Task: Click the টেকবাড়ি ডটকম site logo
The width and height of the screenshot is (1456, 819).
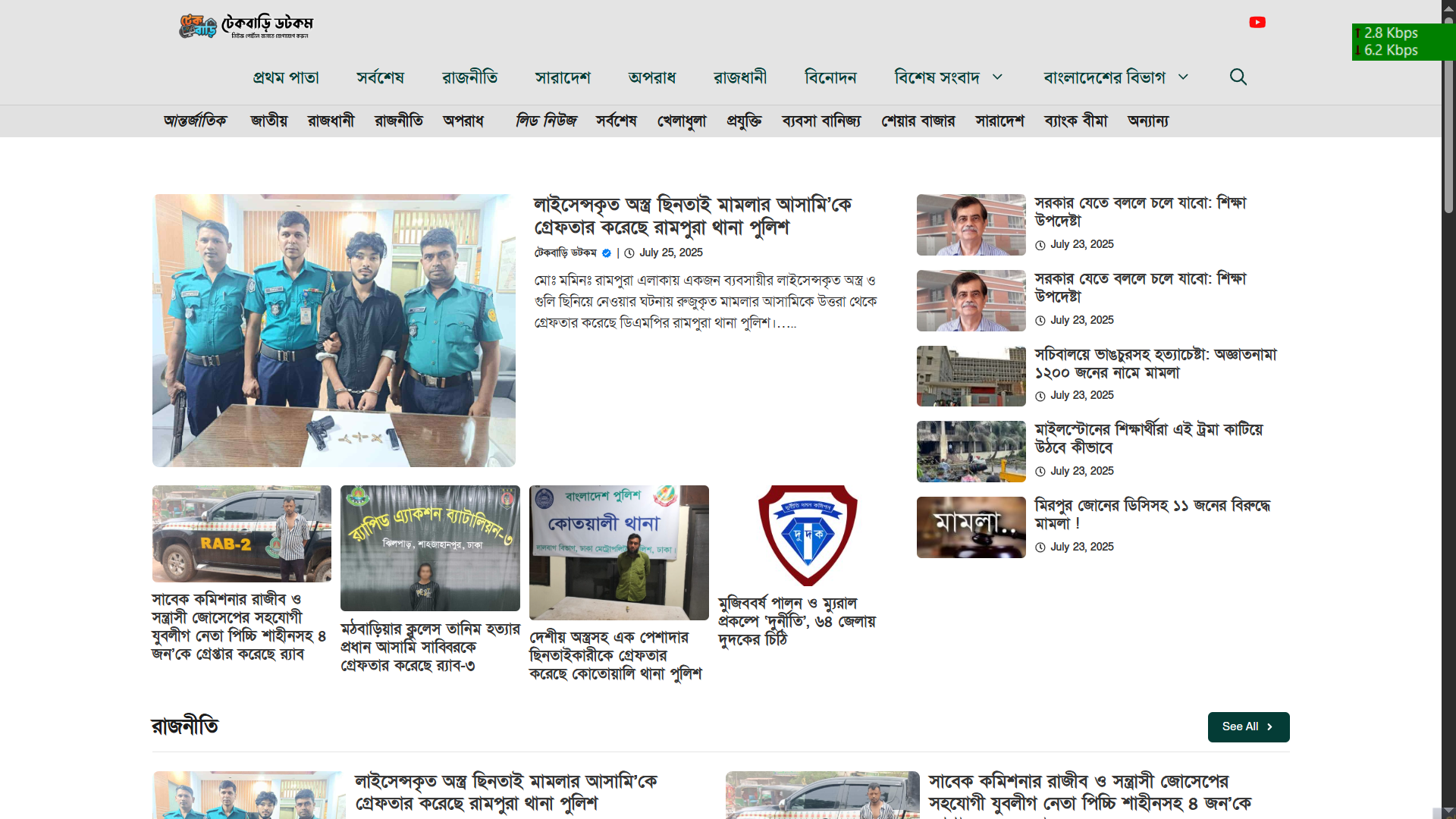Action: (x=246, y=26)
